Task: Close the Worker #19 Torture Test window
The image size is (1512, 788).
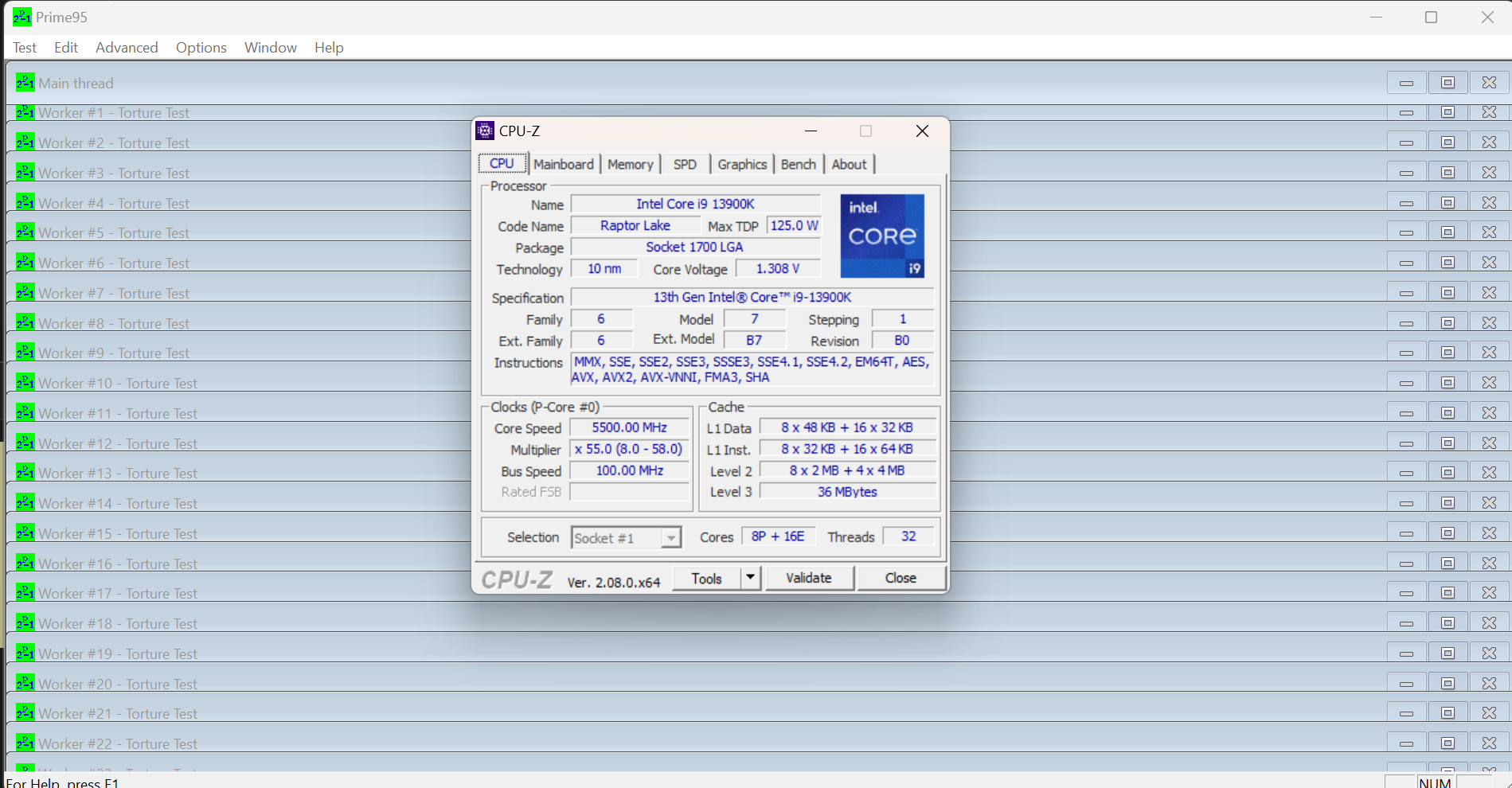Action: 1490,653
